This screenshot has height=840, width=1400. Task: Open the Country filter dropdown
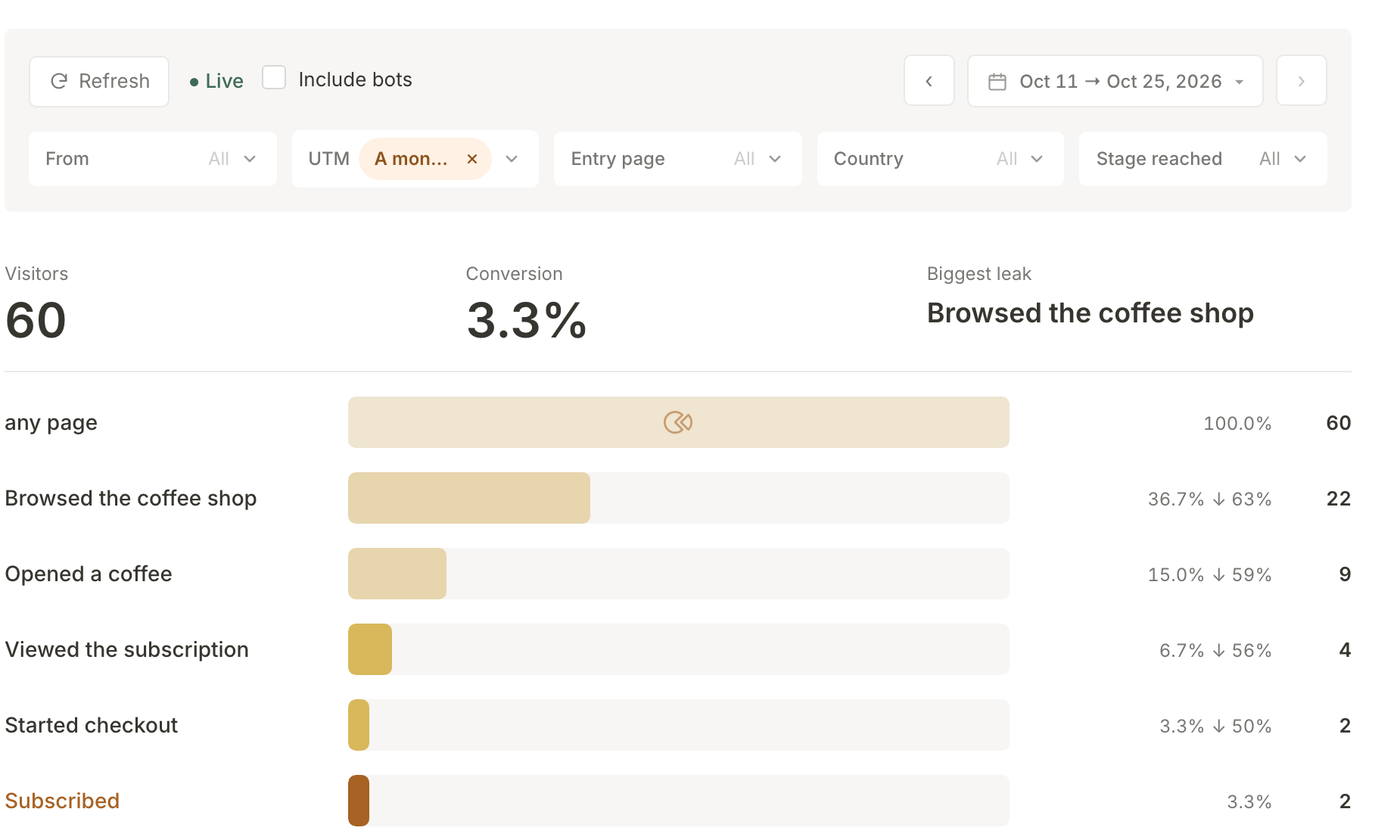[x=941, y=159]
